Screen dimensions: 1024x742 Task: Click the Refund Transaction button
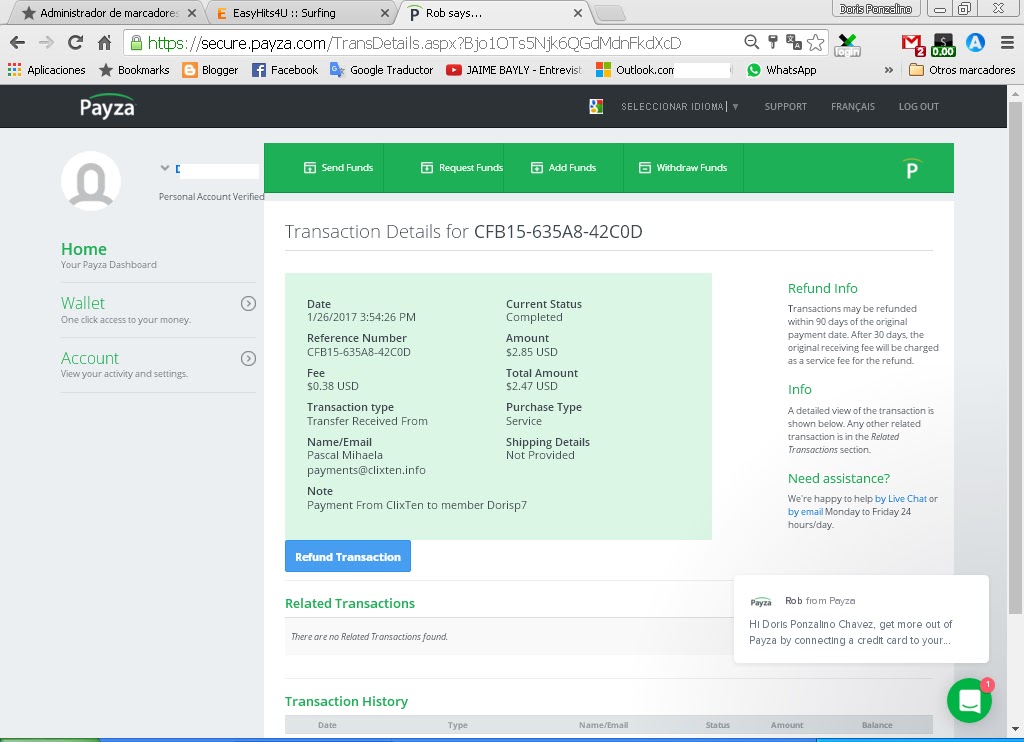click(347, 556)
